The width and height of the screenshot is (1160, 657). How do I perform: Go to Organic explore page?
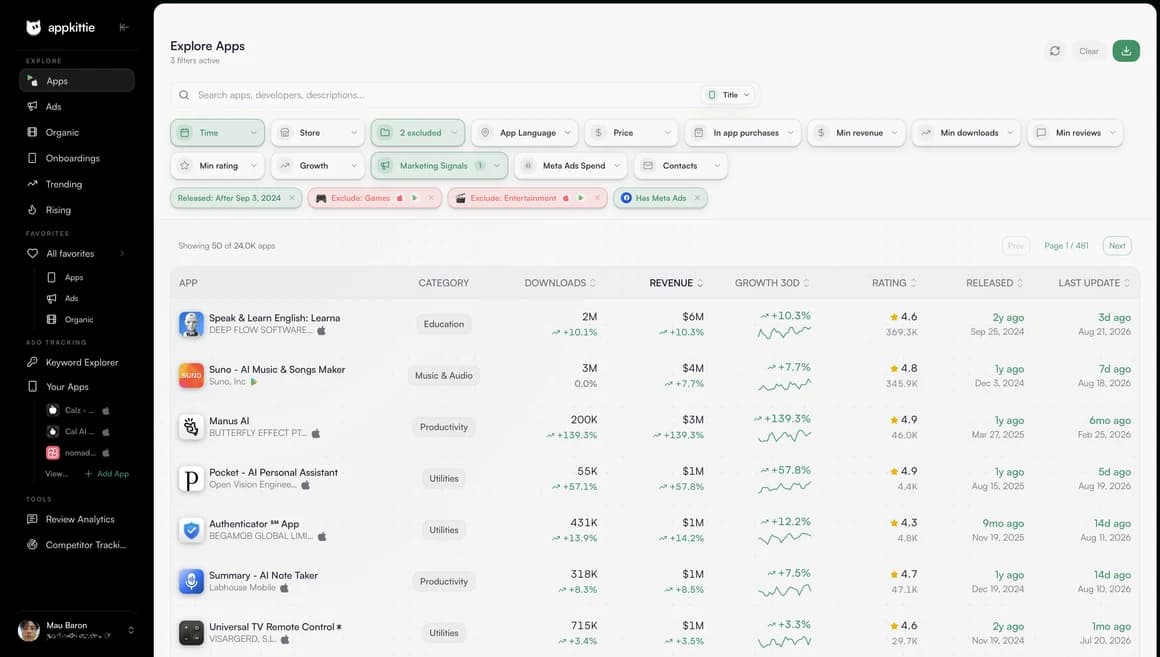(77, 132)
